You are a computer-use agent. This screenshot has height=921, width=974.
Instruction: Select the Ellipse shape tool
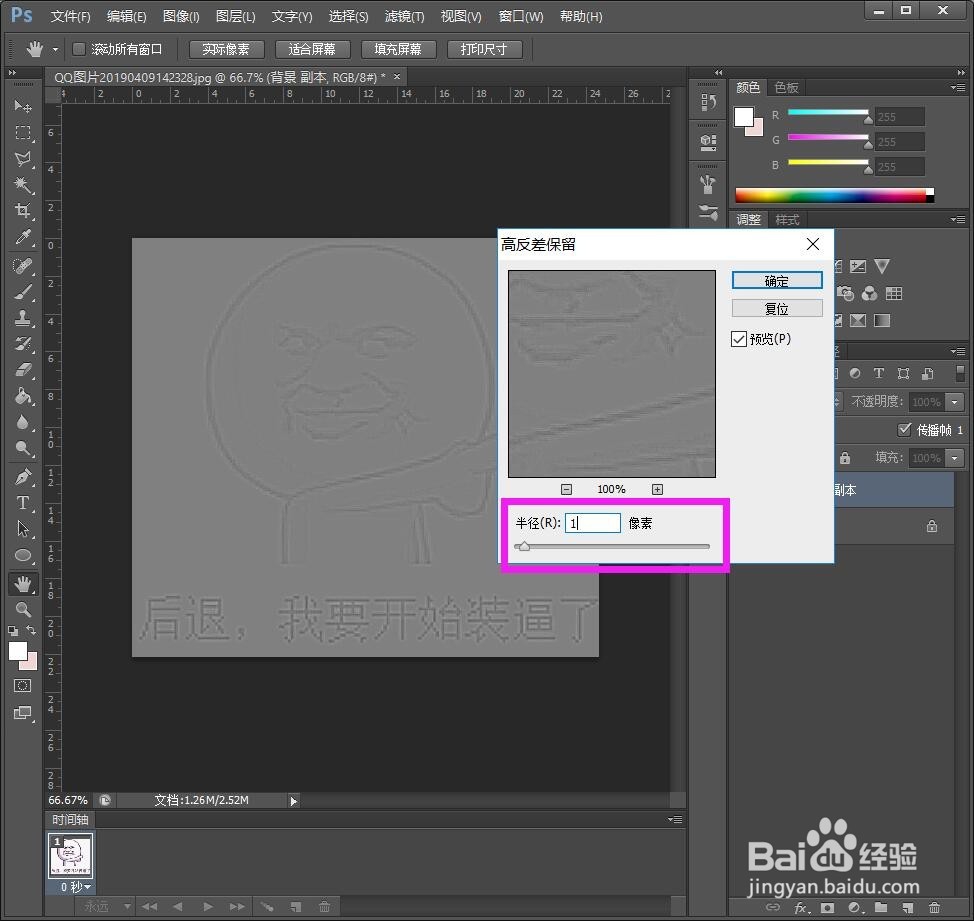point(23,555)
